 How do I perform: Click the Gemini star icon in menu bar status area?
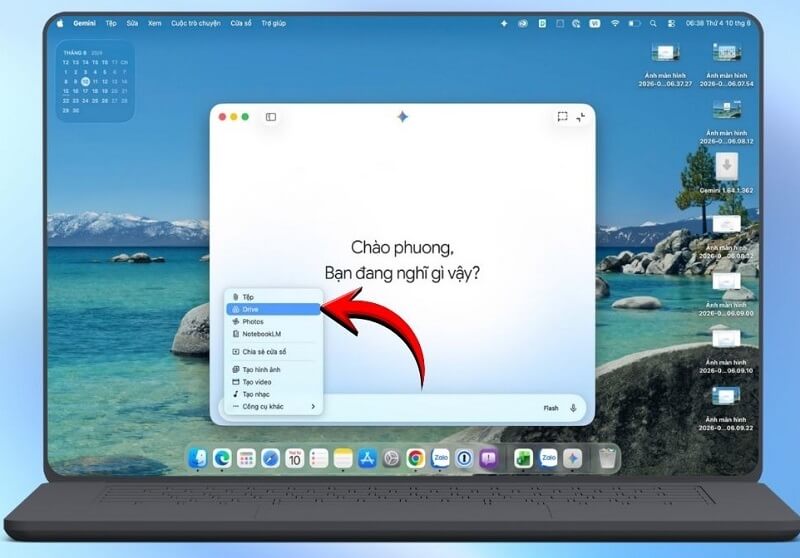(504, 23)
